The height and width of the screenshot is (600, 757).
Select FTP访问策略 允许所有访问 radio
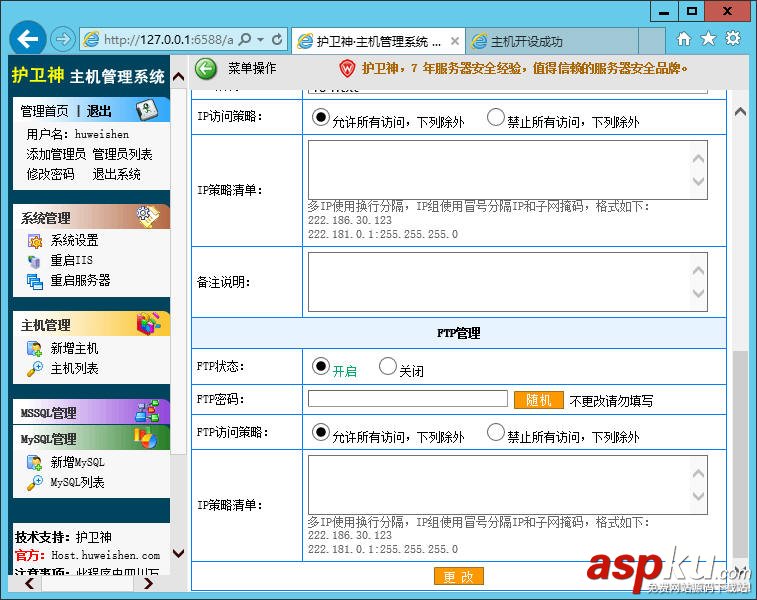pos(321,432)
